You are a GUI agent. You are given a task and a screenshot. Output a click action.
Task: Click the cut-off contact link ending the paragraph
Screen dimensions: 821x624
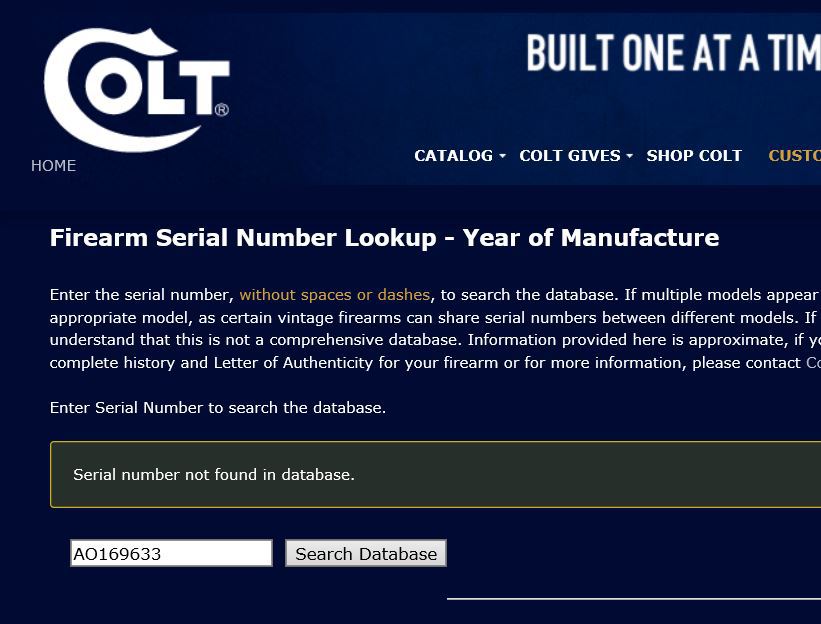point(813,363)
